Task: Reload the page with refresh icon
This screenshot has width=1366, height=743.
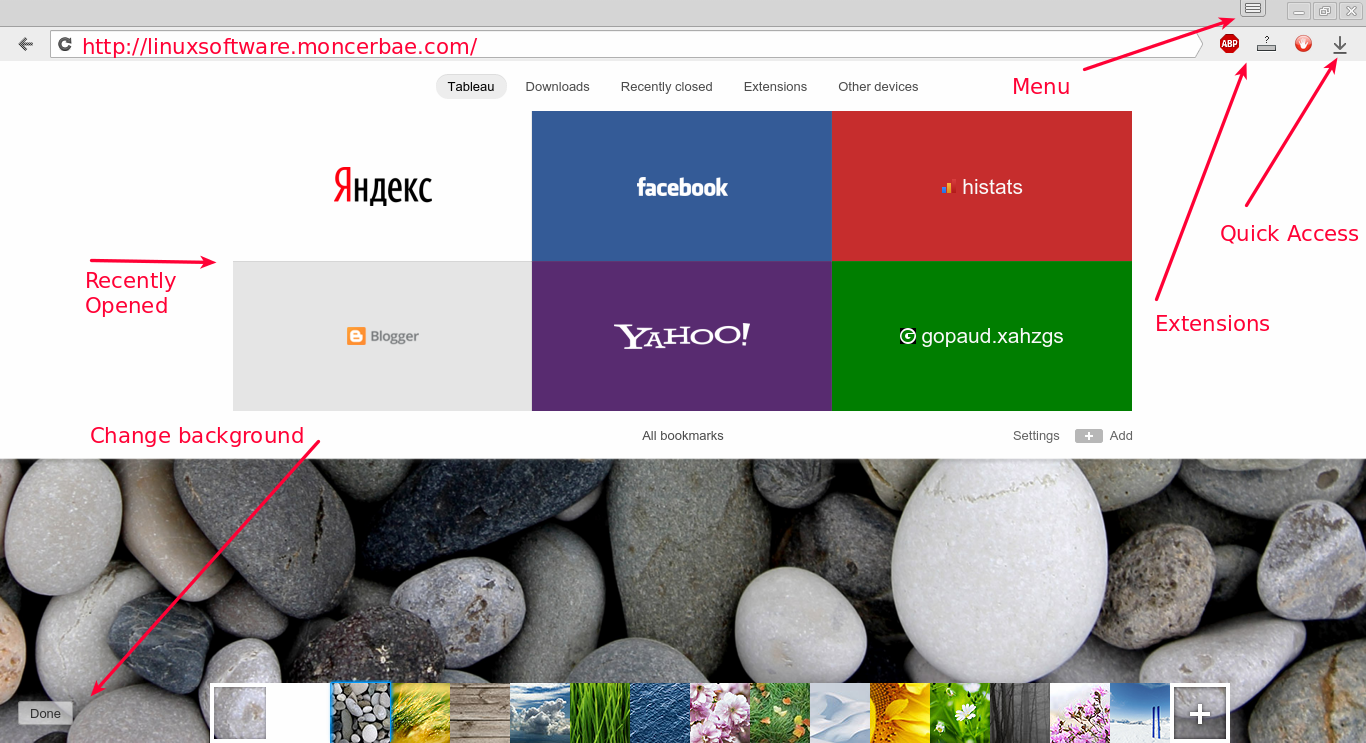Action: pyautogui.click(x=65, y=44)
